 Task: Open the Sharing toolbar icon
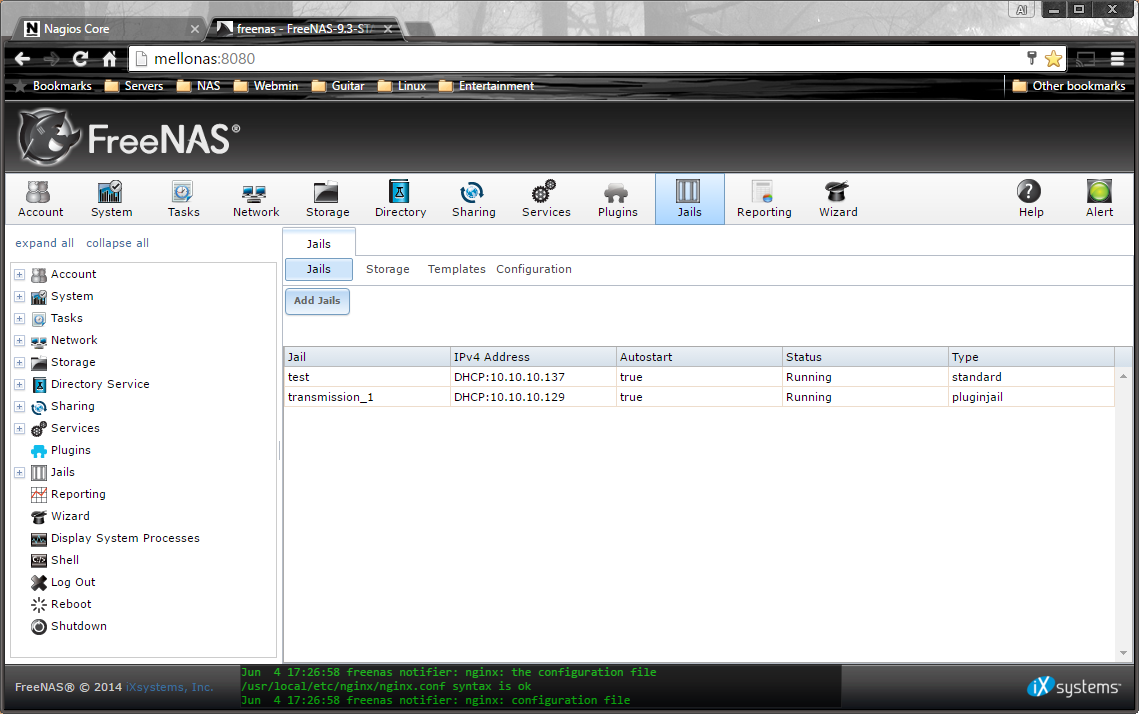click(x=474, y=199)
